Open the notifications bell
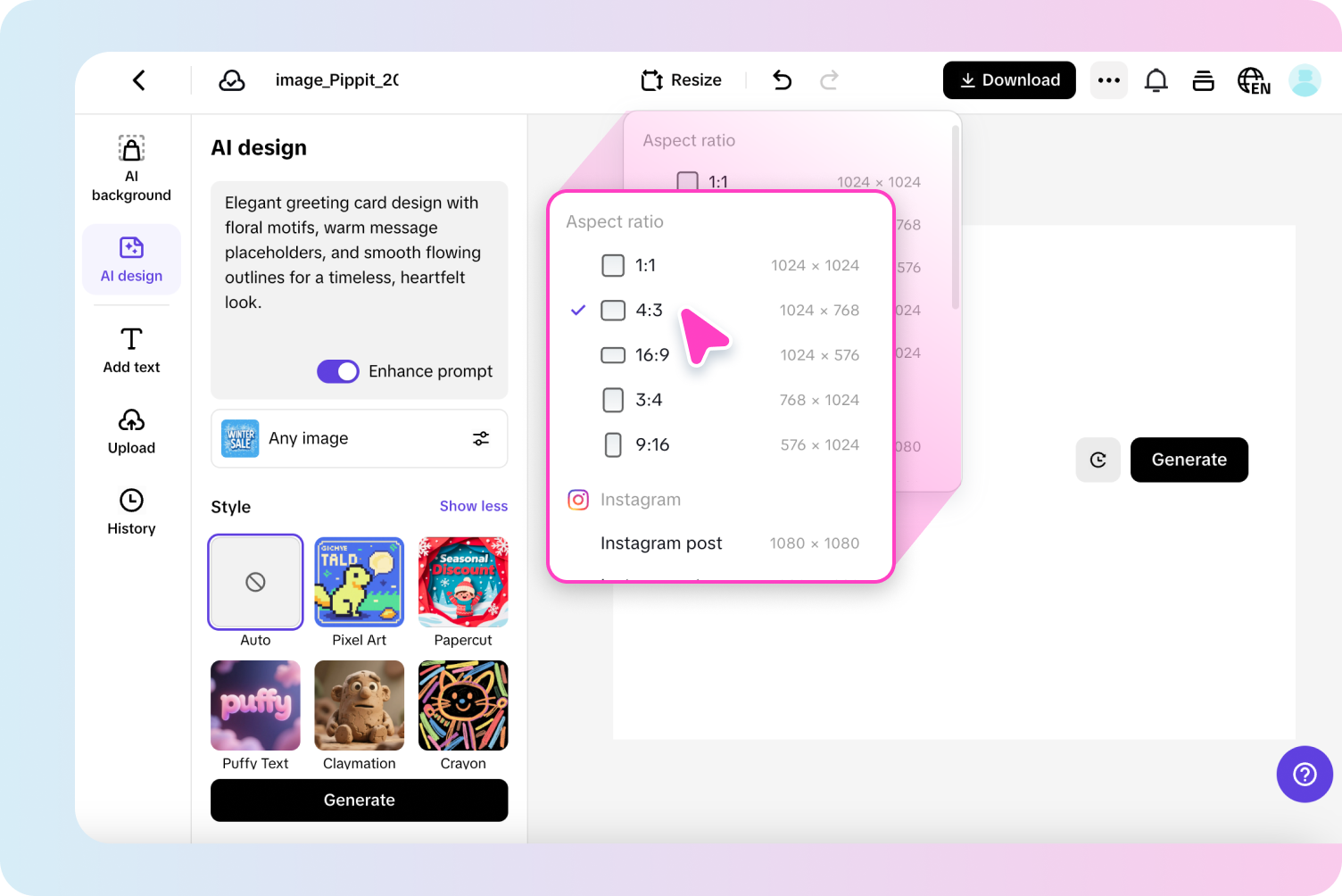The height and width of the screenshot is (896, 1342). tap(1156, 79)
